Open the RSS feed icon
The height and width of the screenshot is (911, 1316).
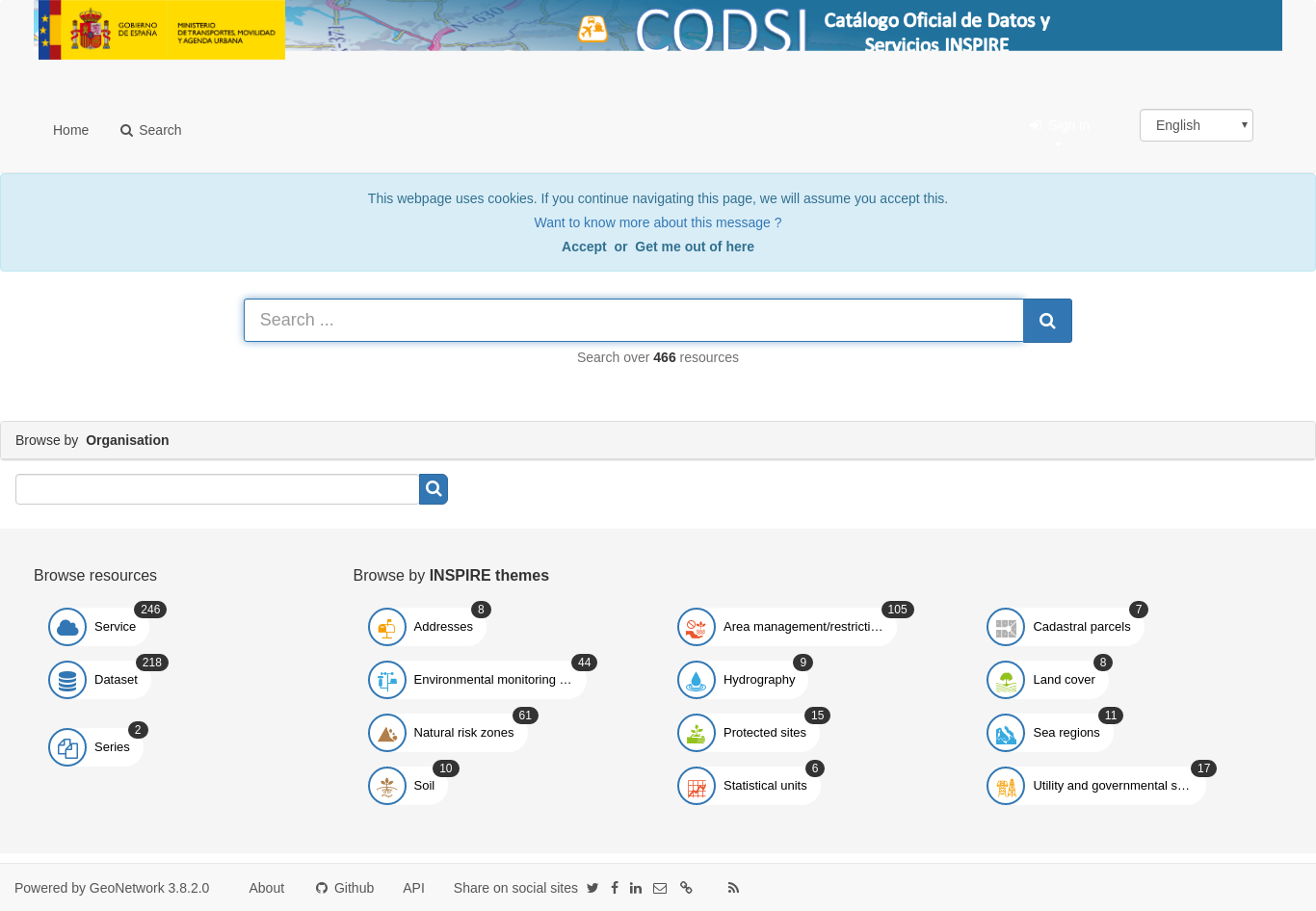pos(733,888)
